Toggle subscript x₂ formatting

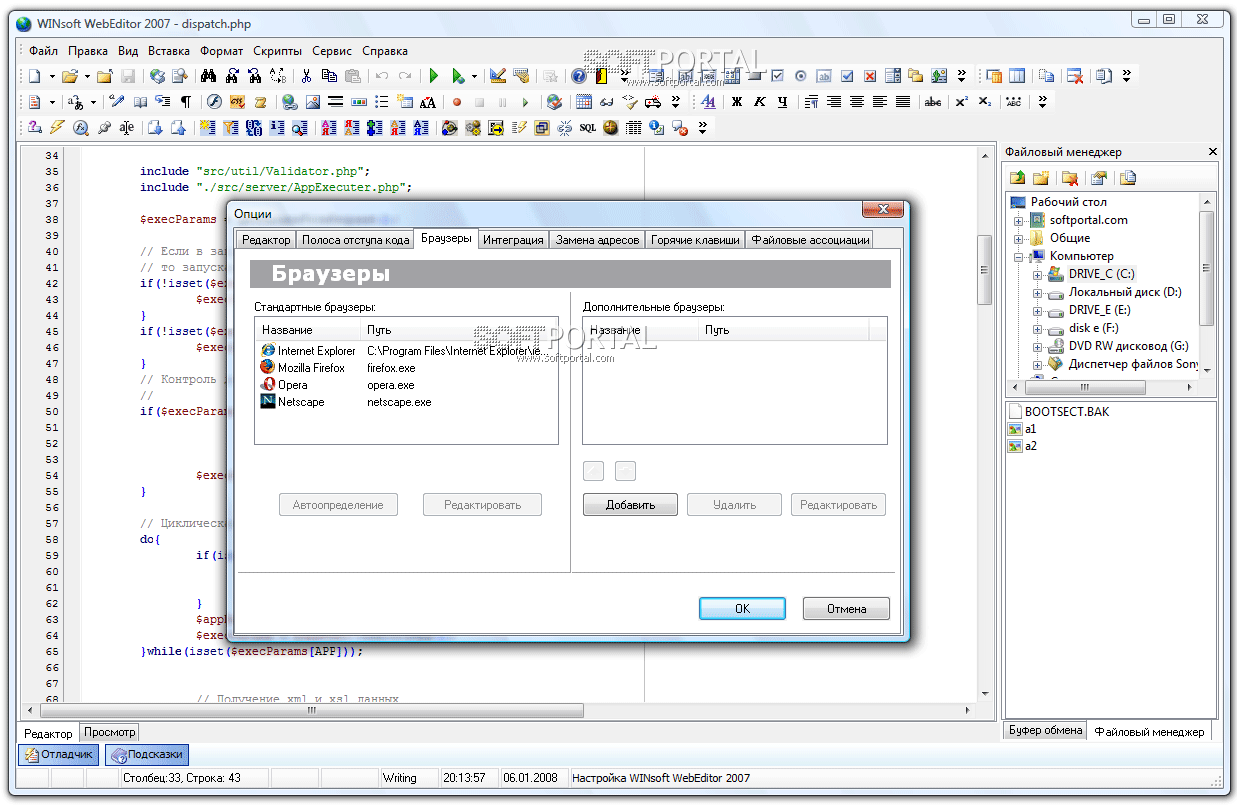pos(984,102)
